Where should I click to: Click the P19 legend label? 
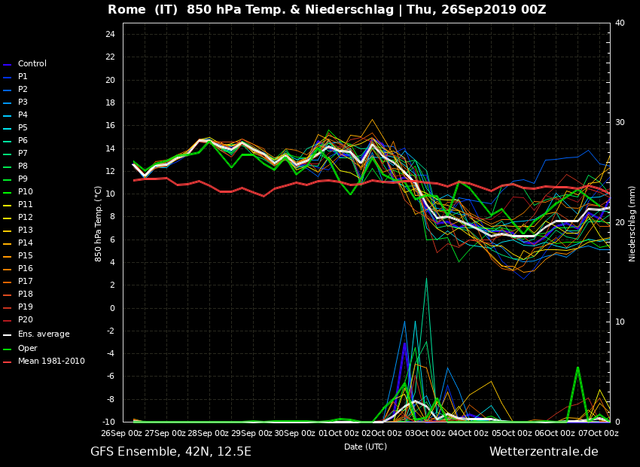point(25,307)
